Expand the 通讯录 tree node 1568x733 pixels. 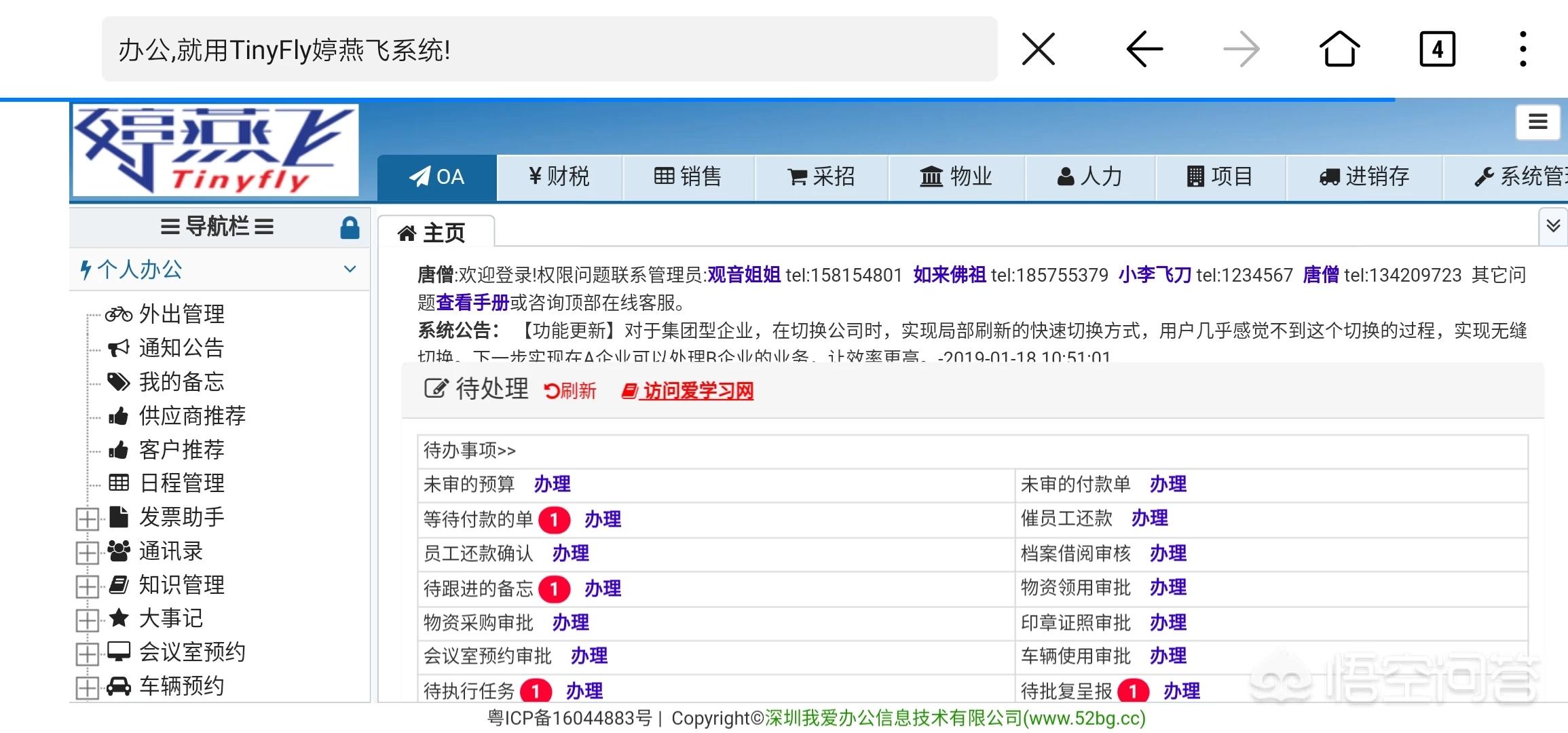pyautogui.click(x=87, y=553)
